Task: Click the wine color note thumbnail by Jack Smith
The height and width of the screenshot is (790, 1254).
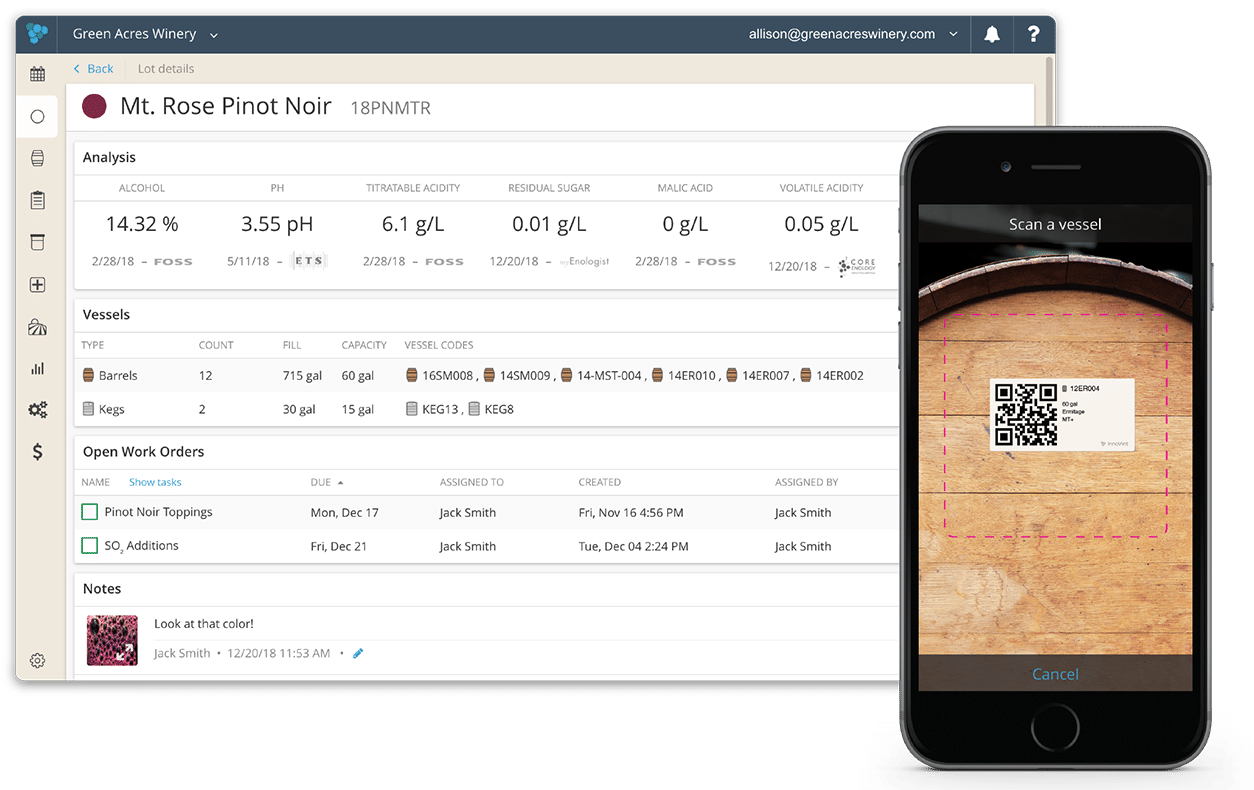Action: tap(111, 639)
